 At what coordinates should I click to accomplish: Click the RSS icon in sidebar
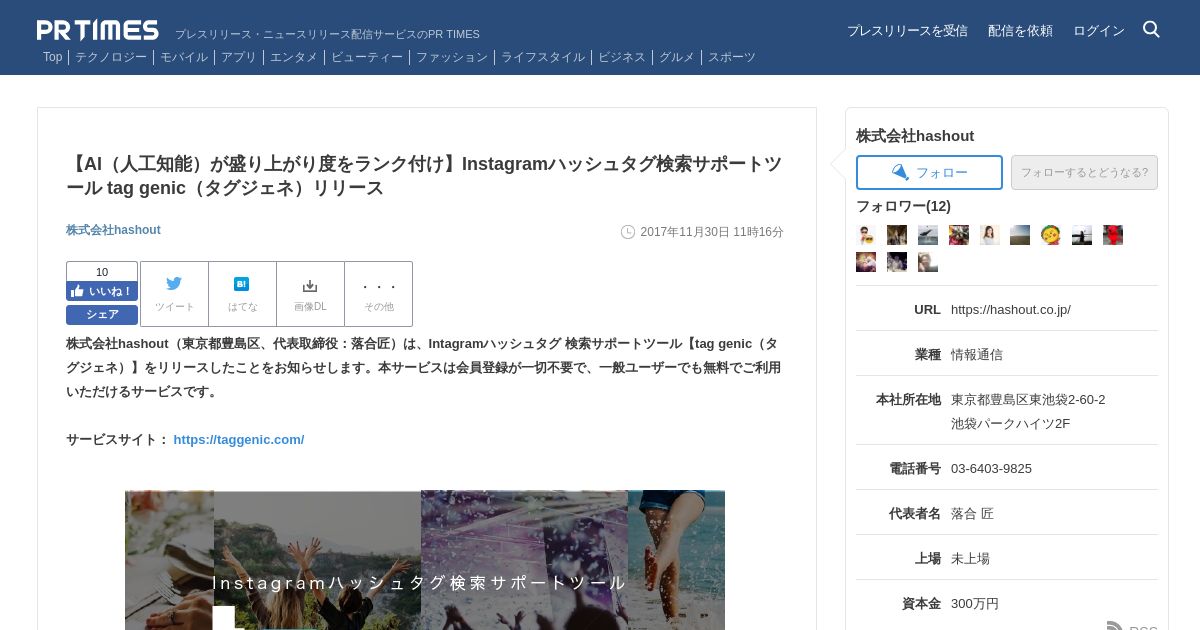coord(1115,627)
